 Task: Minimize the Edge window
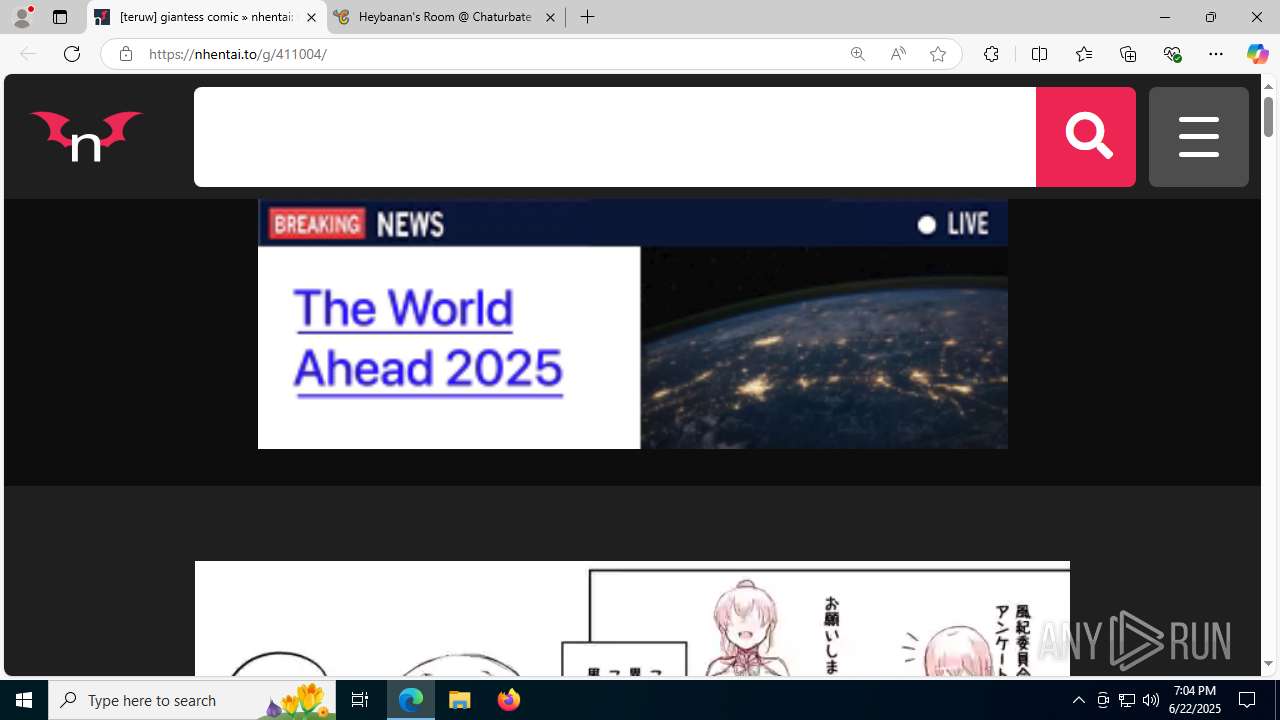point(1164,17)
